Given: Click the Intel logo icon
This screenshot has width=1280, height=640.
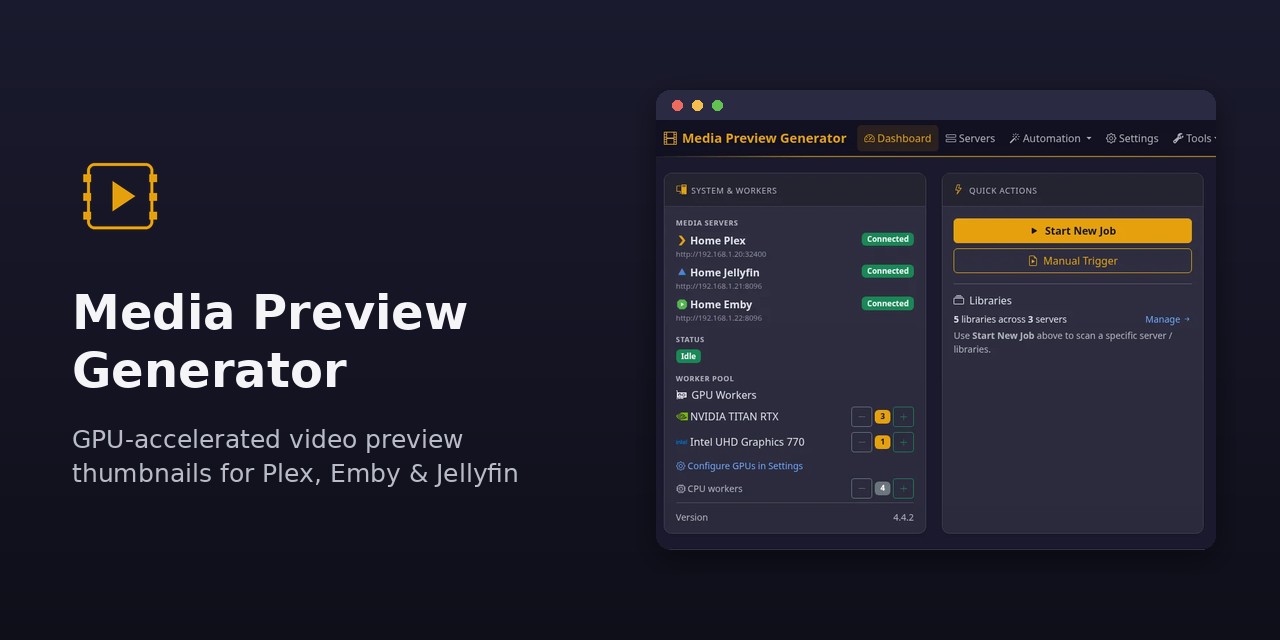Looking at the screenshot, I should coord(682,442).
